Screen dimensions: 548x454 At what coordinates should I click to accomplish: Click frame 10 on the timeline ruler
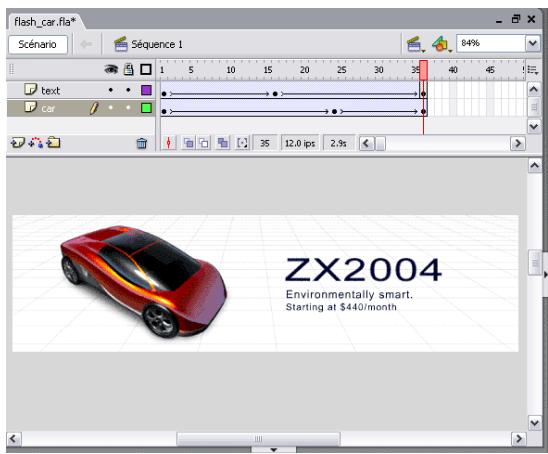pyautogui.click(x=231, y=70)
